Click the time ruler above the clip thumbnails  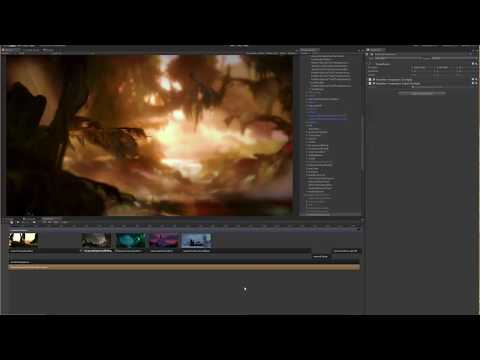[184, 226]
